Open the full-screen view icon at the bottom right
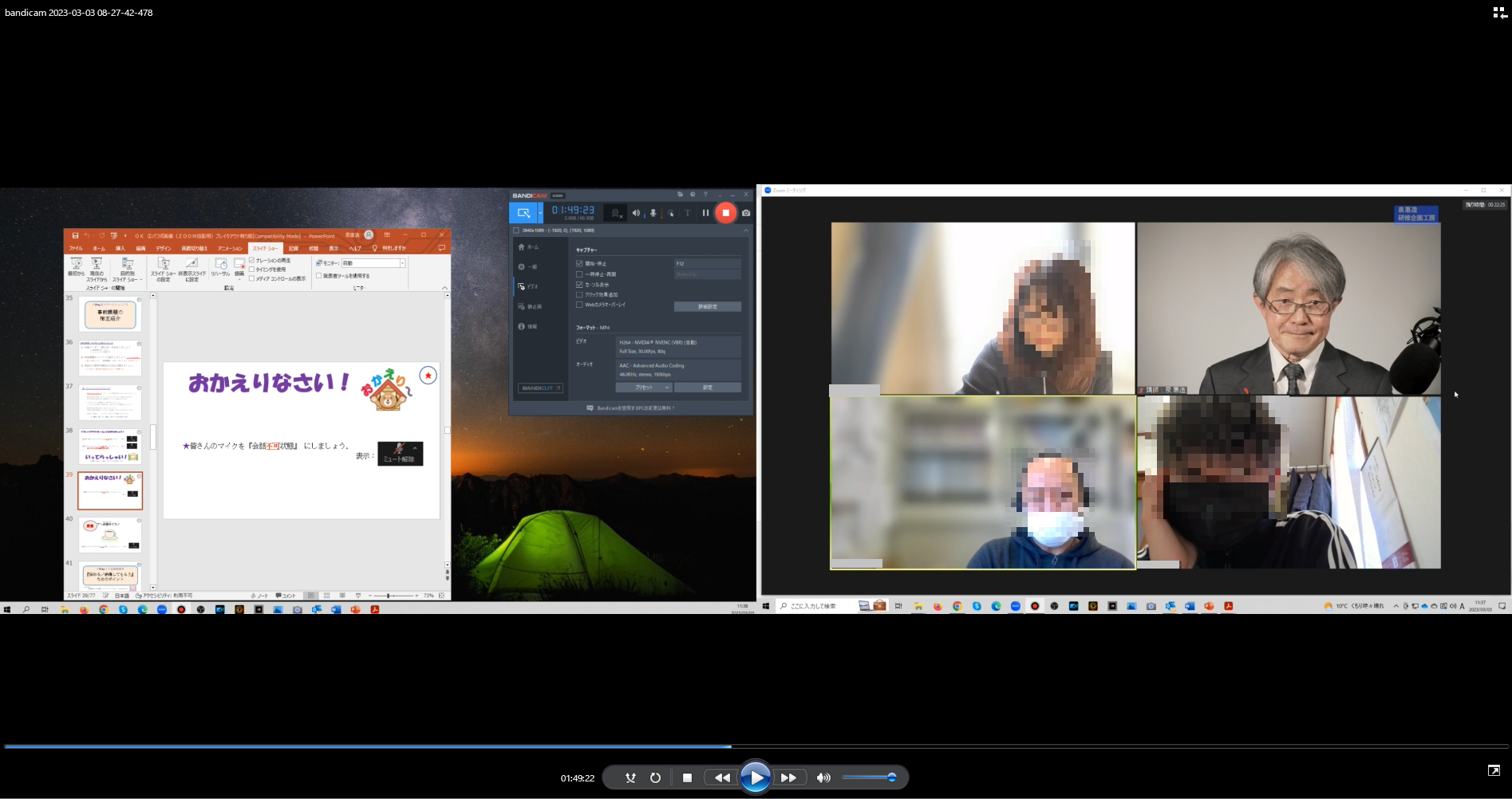This screenshot has height=799, width=1512. tap(1494, 770)
